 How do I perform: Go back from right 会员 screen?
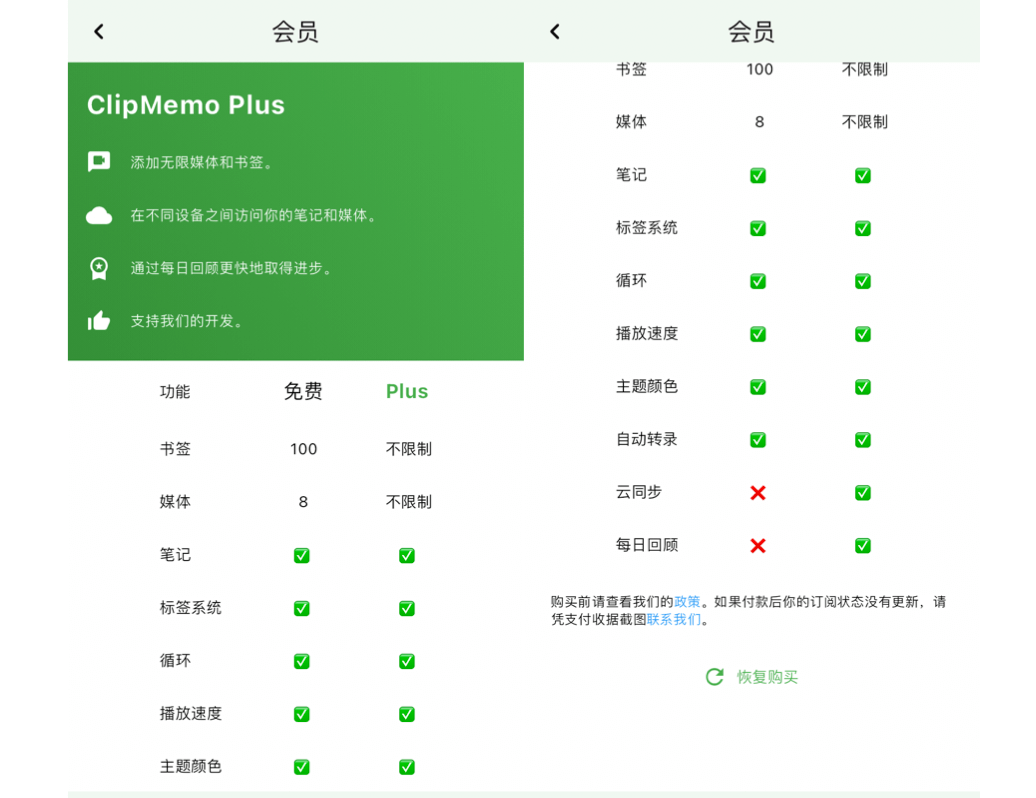pyautogui.click(x=555, y=31)
